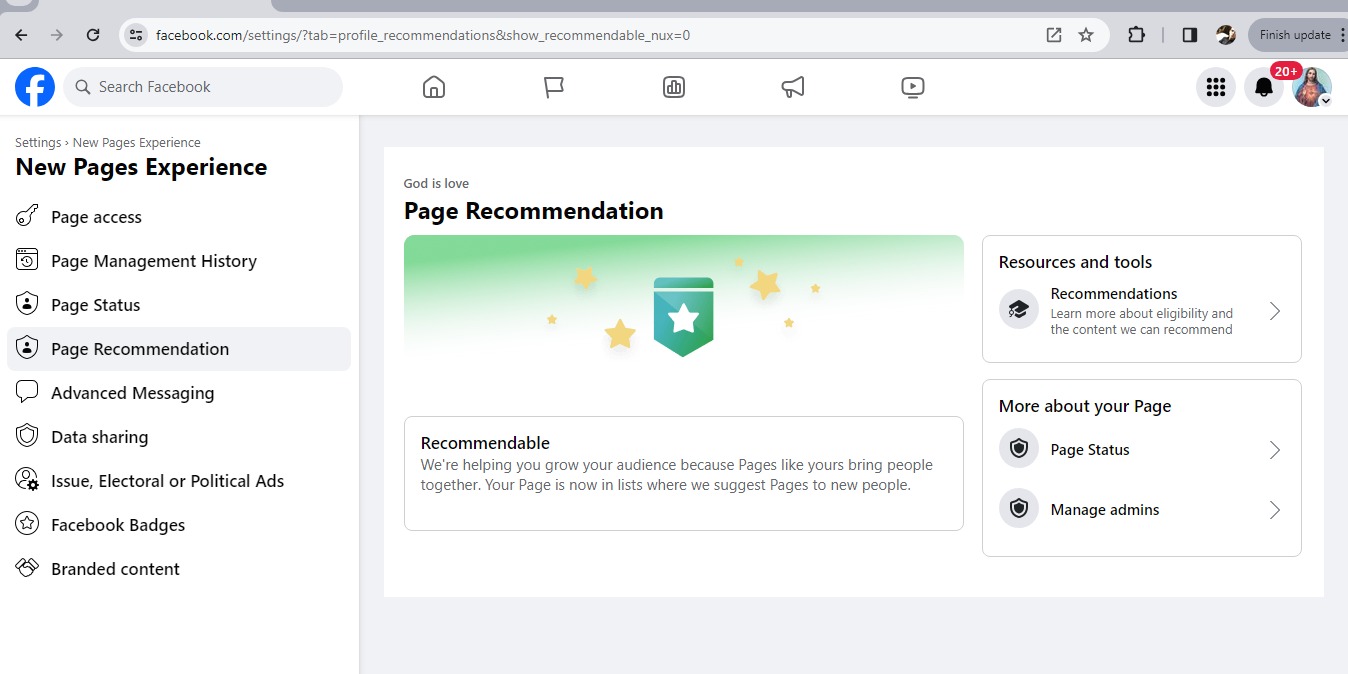Image resolution: width=1348 pixels, height=674 pixels.
Task: Toggle the browser side panel
Action: click(x=1189, y=35)
